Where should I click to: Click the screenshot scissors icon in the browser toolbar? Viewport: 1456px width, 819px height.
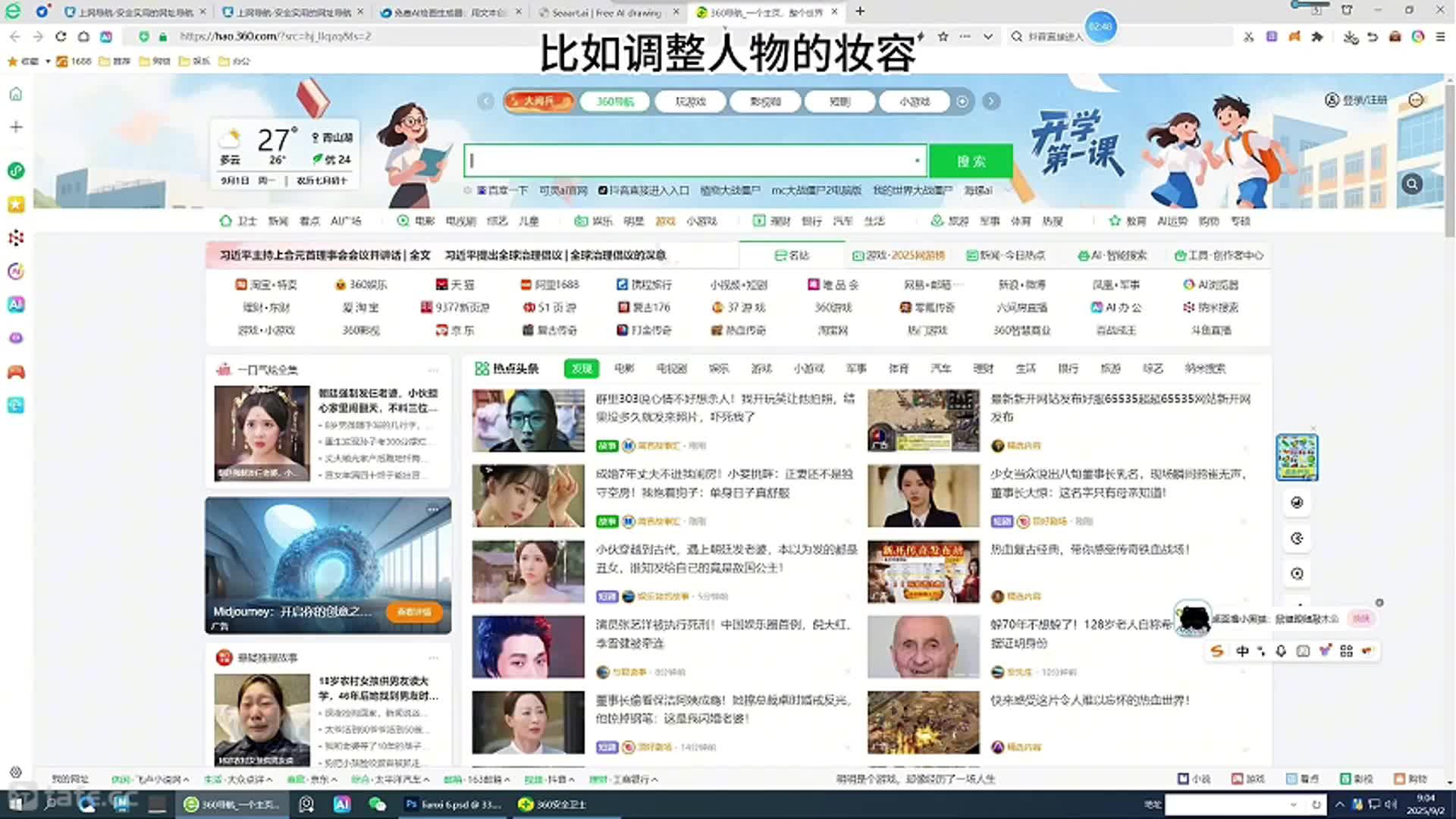[1247, 36]
